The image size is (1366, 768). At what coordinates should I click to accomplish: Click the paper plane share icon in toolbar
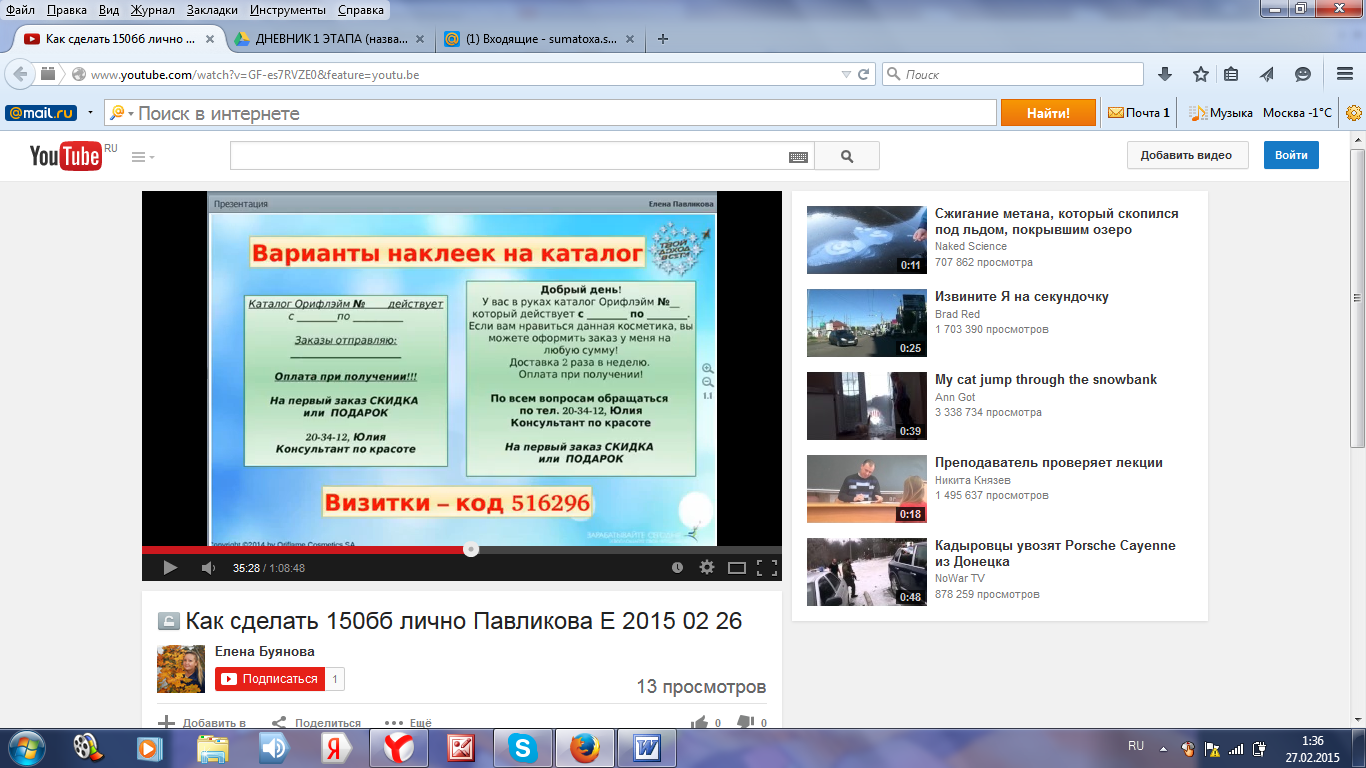click(x=1266, y=74)
